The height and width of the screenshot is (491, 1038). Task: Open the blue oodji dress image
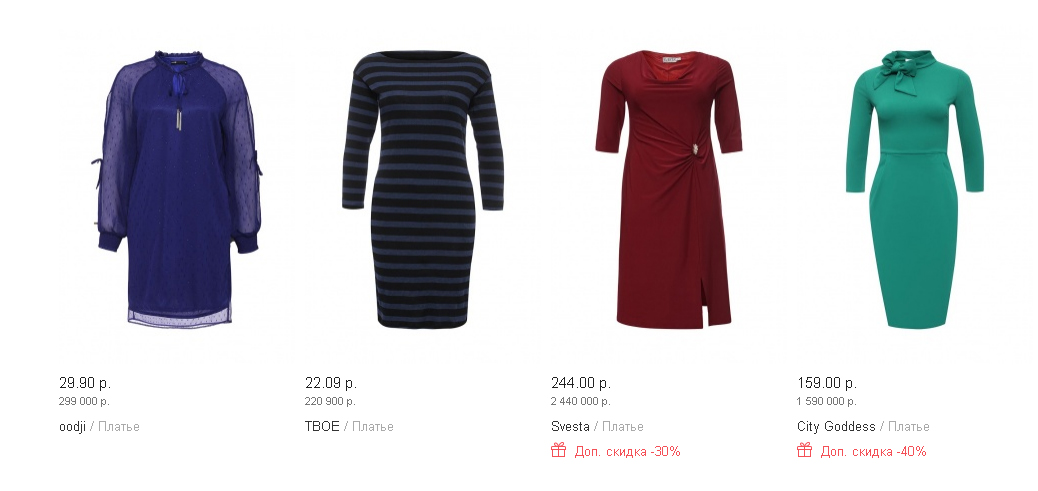pyautogui.click(x=177, y=190)
